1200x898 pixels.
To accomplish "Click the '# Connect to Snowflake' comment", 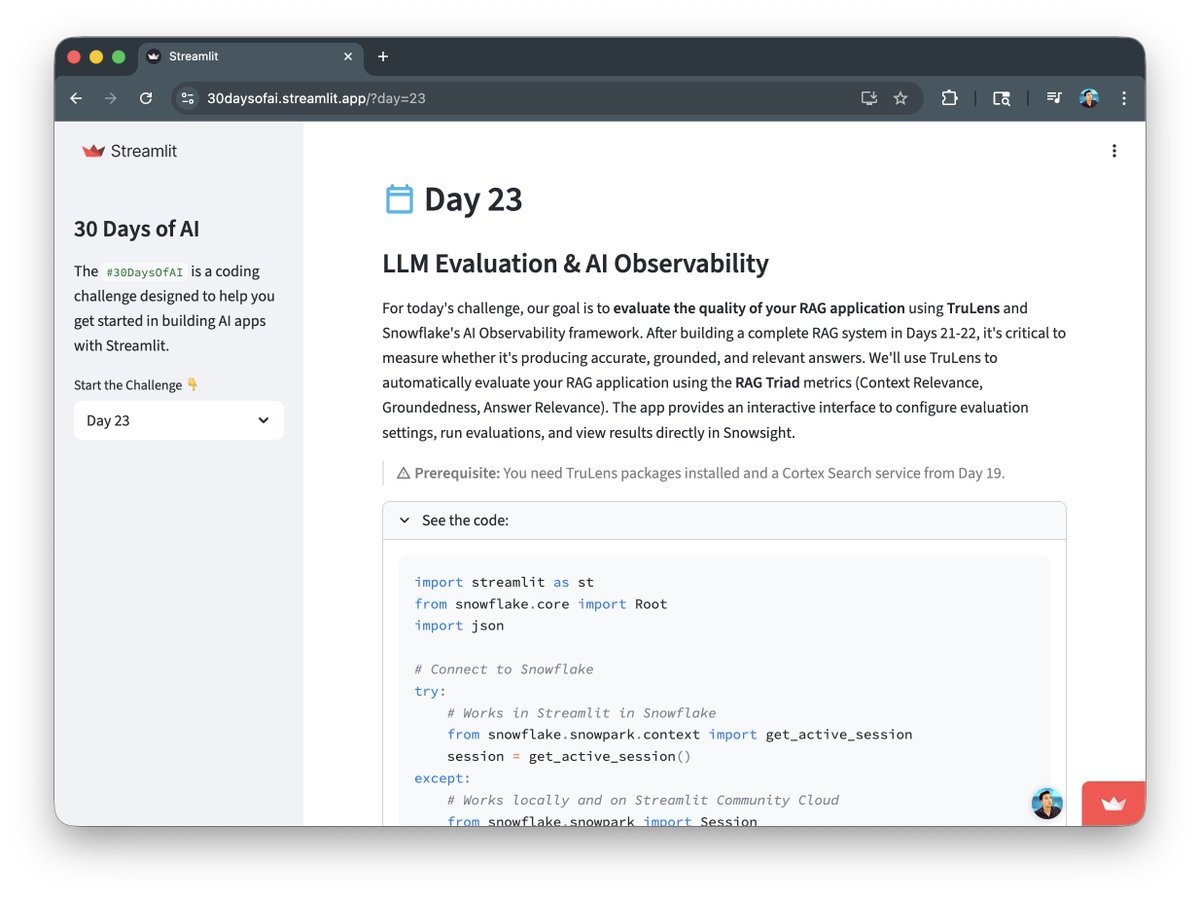I will coord(504,669).
